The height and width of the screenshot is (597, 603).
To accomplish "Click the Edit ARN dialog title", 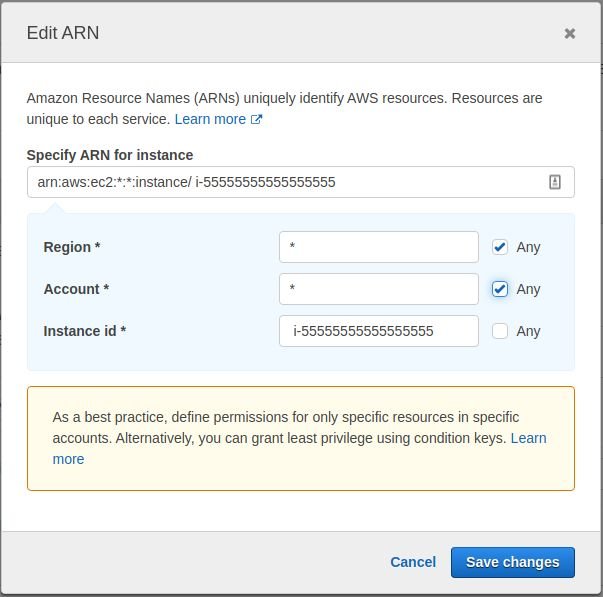I will pos(63,33).
